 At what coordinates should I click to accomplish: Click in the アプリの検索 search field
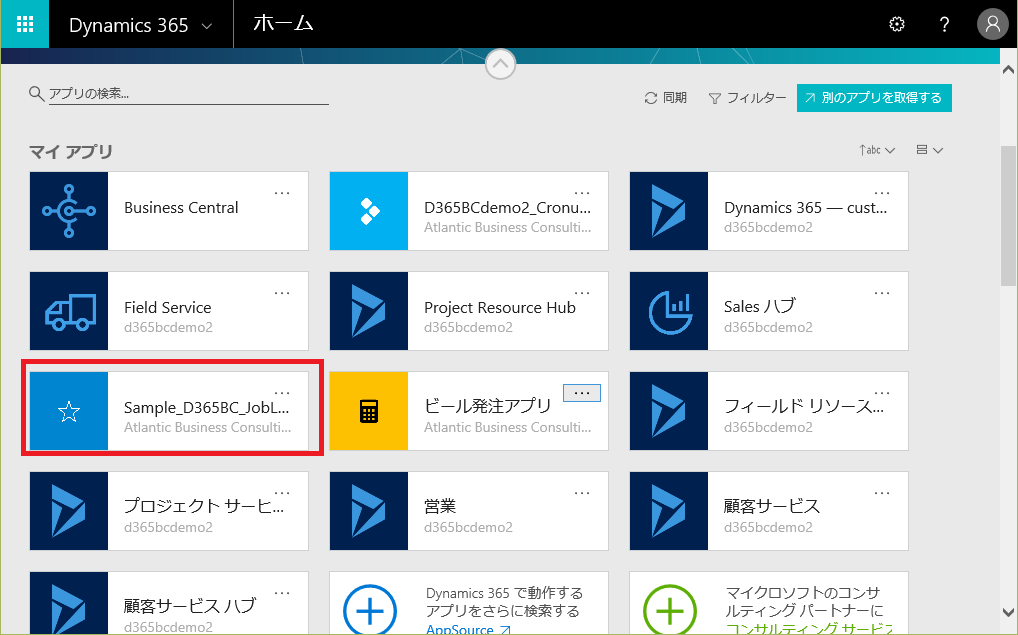click(x=188, y=93)
